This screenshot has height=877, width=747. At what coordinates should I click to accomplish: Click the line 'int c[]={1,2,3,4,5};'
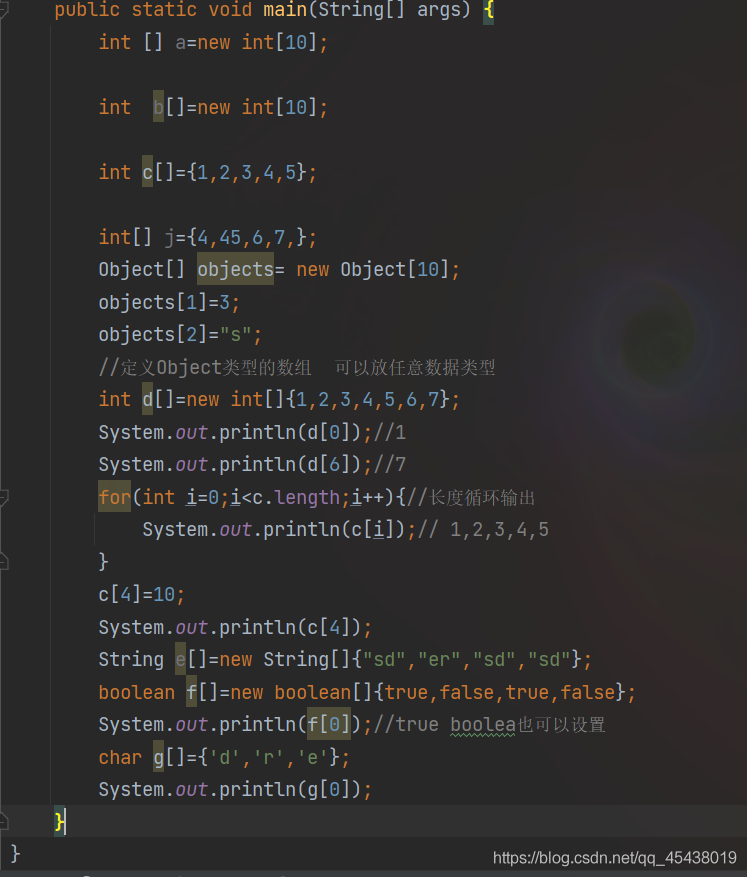pyautogui.click(x=207, y=172)
